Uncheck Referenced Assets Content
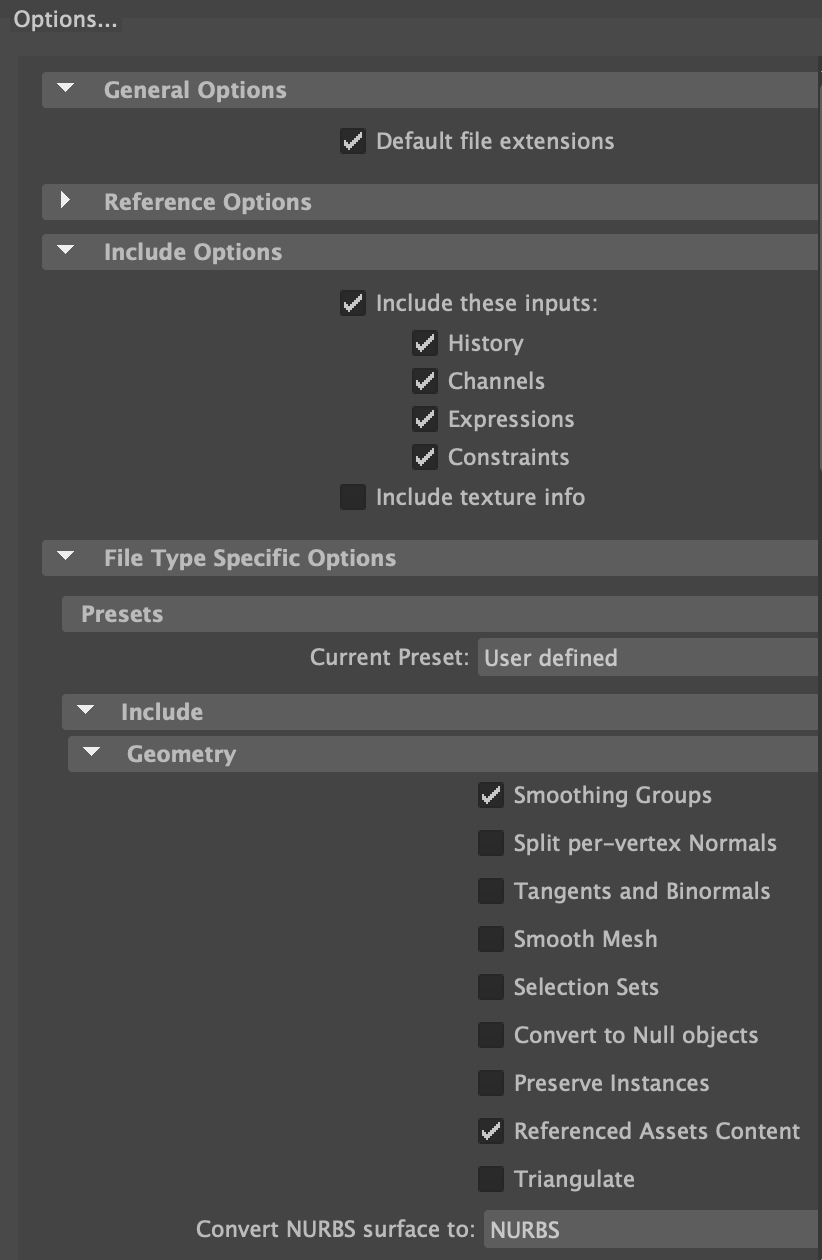822x1260 pixels. click(491, 1131)
